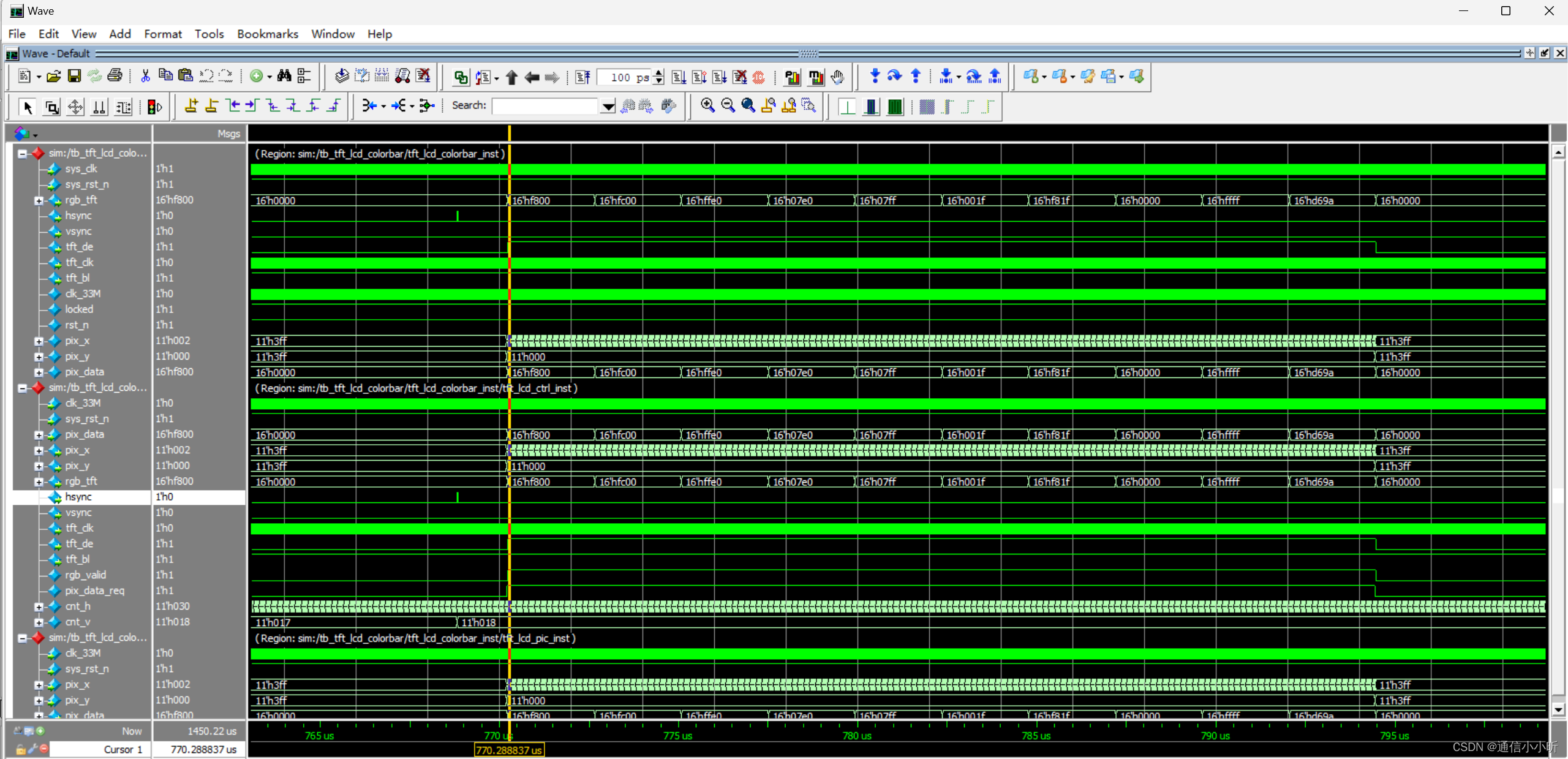Click the Zoom Full blue magnifier
This screenshot has width=1568, height=759.
pos(748,106)
